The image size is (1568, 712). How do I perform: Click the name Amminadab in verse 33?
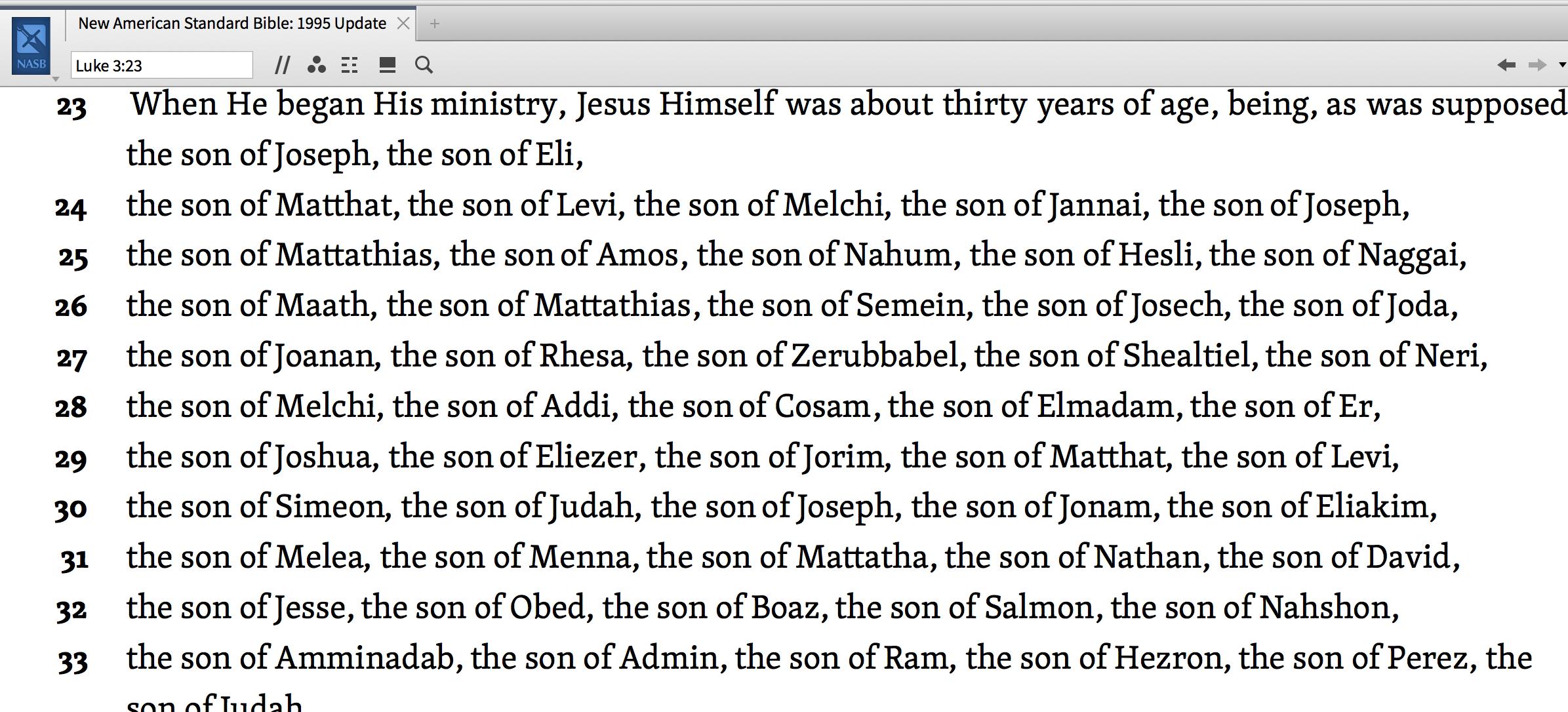(x=365, y=658)
